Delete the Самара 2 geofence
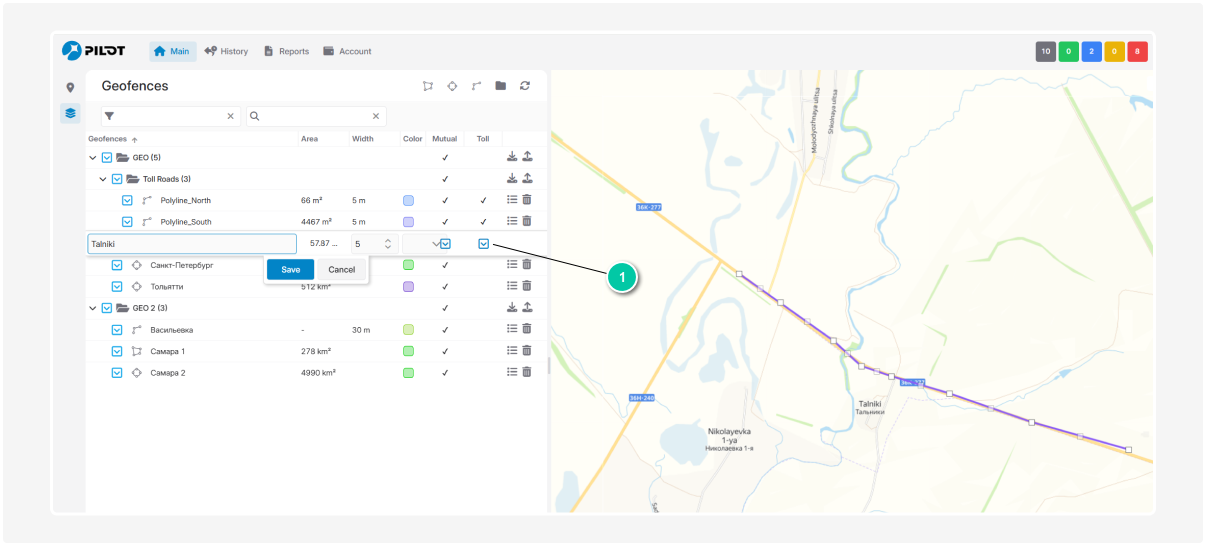The height and width of the screenshot is (546, 1206). [x=527, y=372]
